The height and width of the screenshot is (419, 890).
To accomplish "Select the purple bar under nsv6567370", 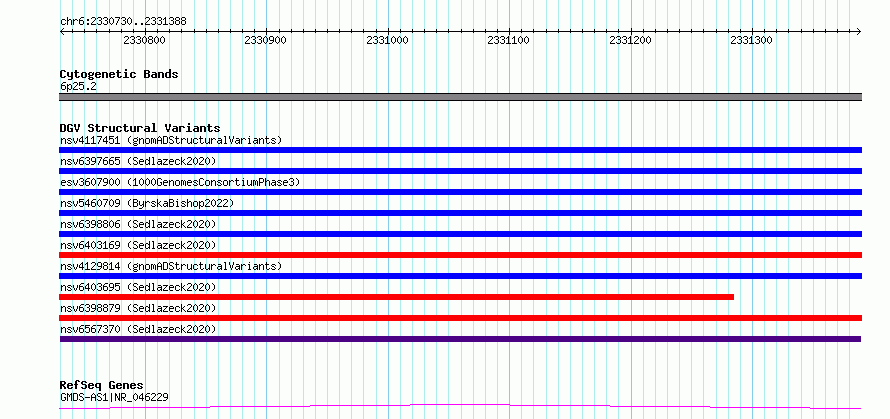I will (x=460, y=339).
